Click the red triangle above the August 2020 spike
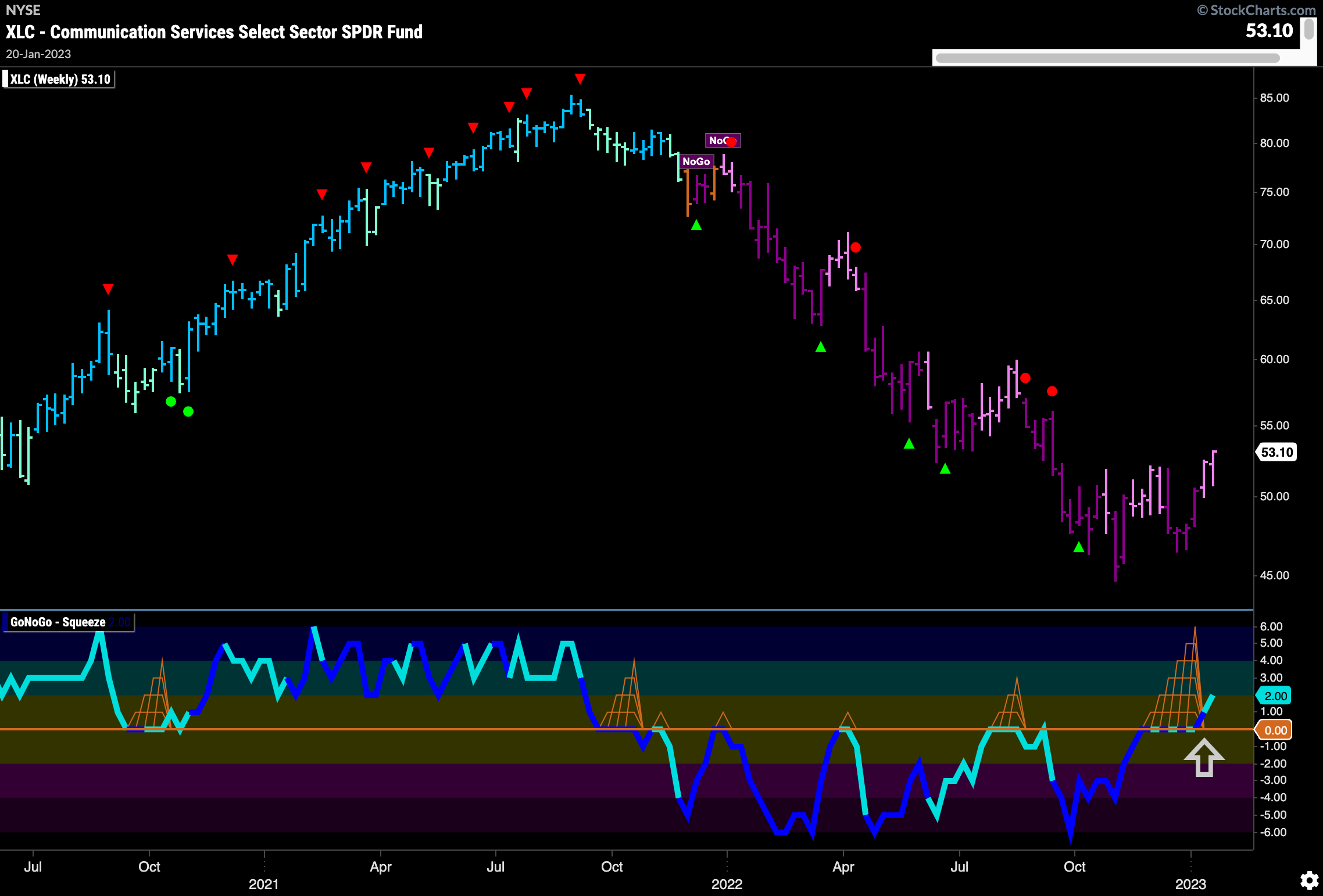This screenshot has width=1323, height=896. coord(108,289)
